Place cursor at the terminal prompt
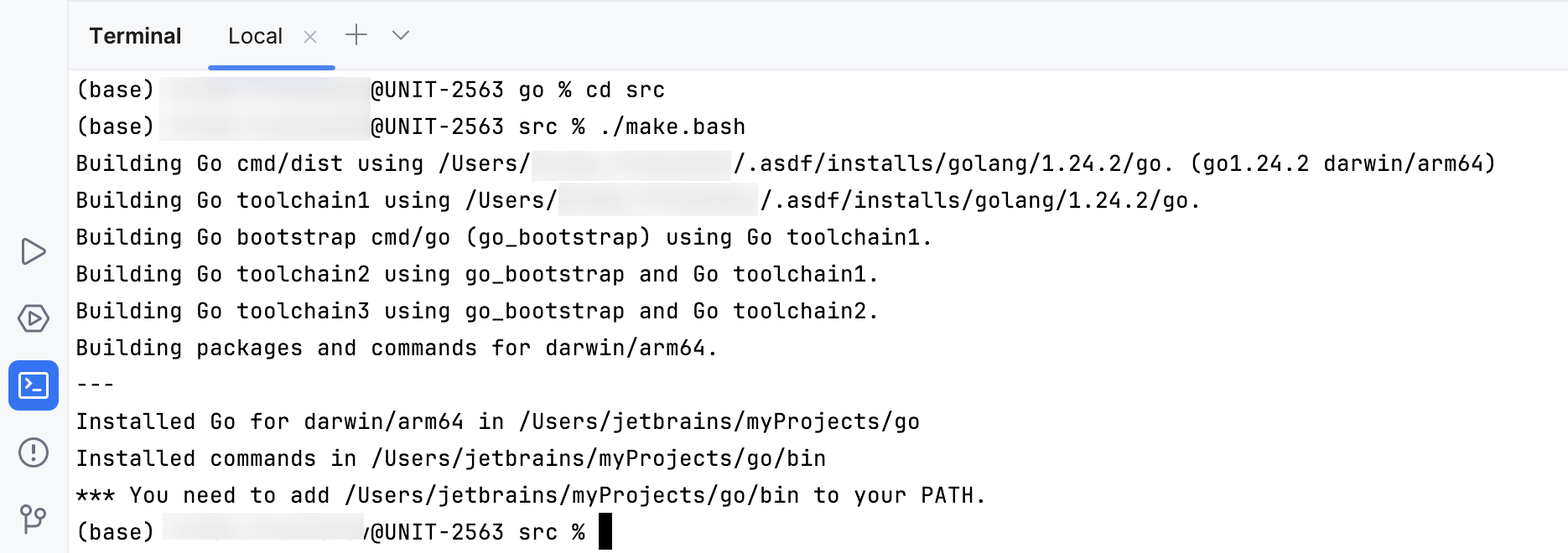The image size is (1568, 553). (x=605, y=531)
